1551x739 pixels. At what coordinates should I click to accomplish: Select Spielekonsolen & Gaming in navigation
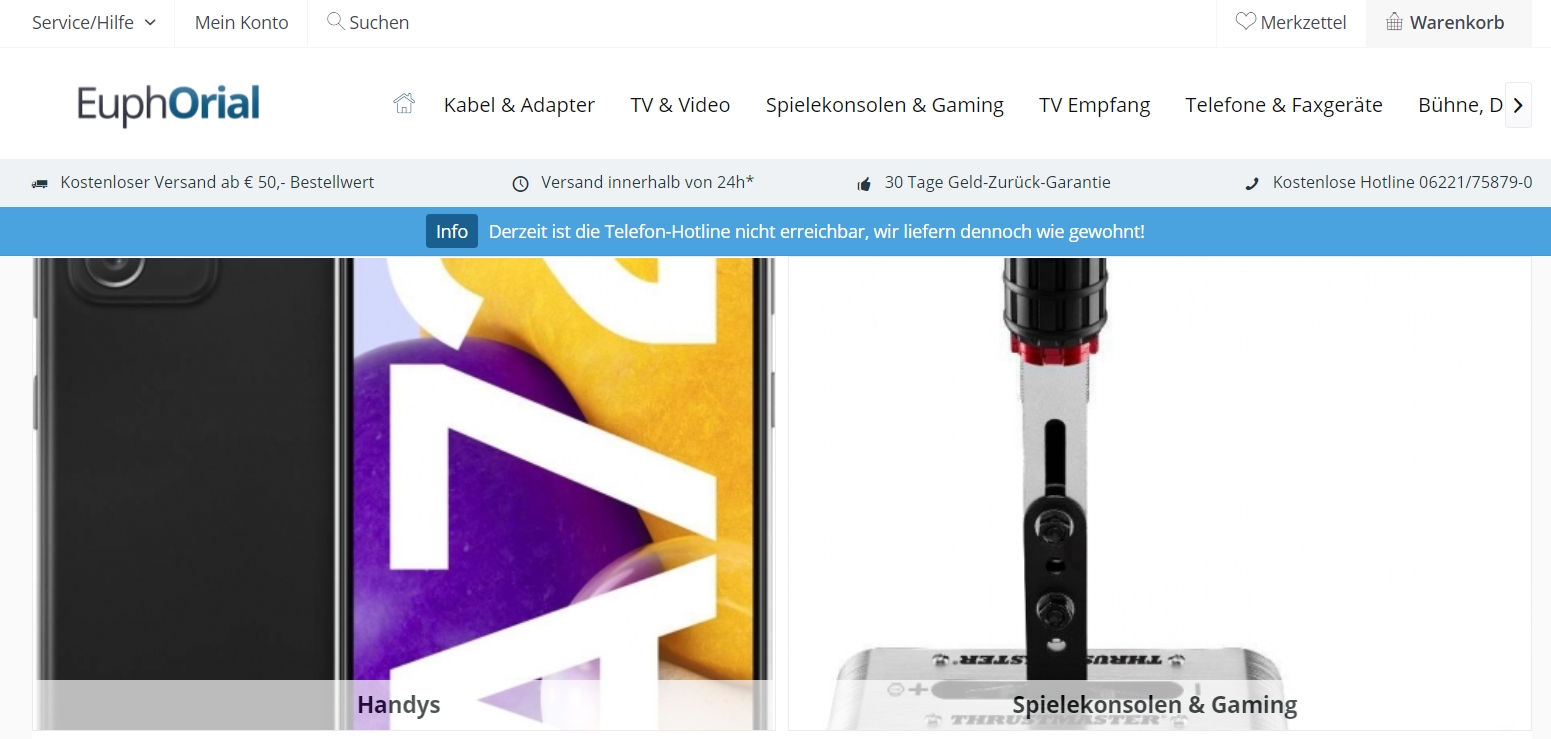tap(885, 105)
